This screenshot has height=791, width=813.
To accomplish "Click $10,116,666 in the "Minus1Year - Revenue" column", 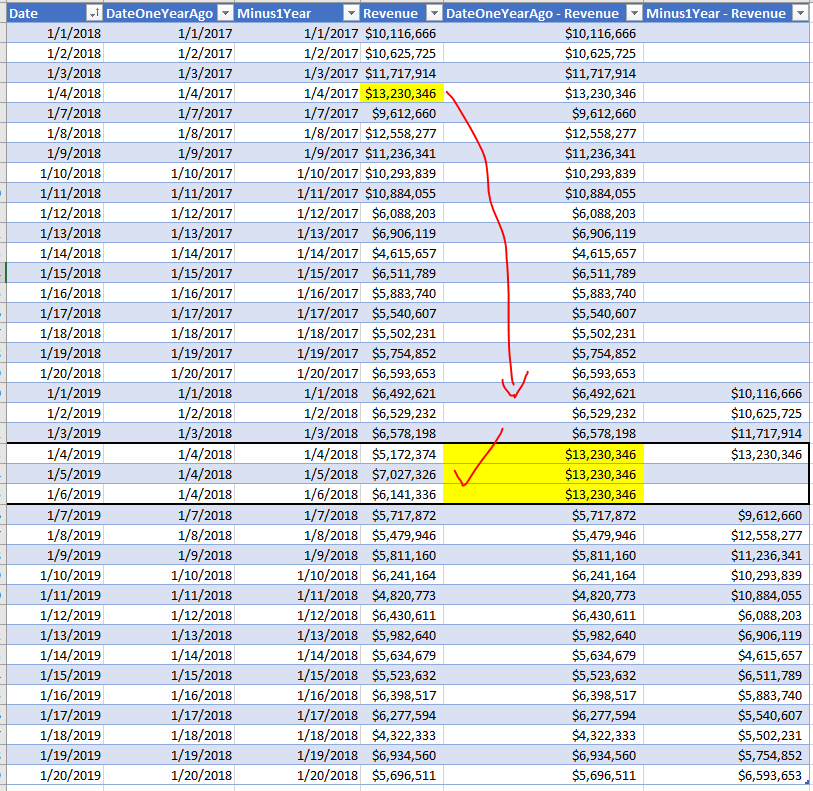I will 726,393.
